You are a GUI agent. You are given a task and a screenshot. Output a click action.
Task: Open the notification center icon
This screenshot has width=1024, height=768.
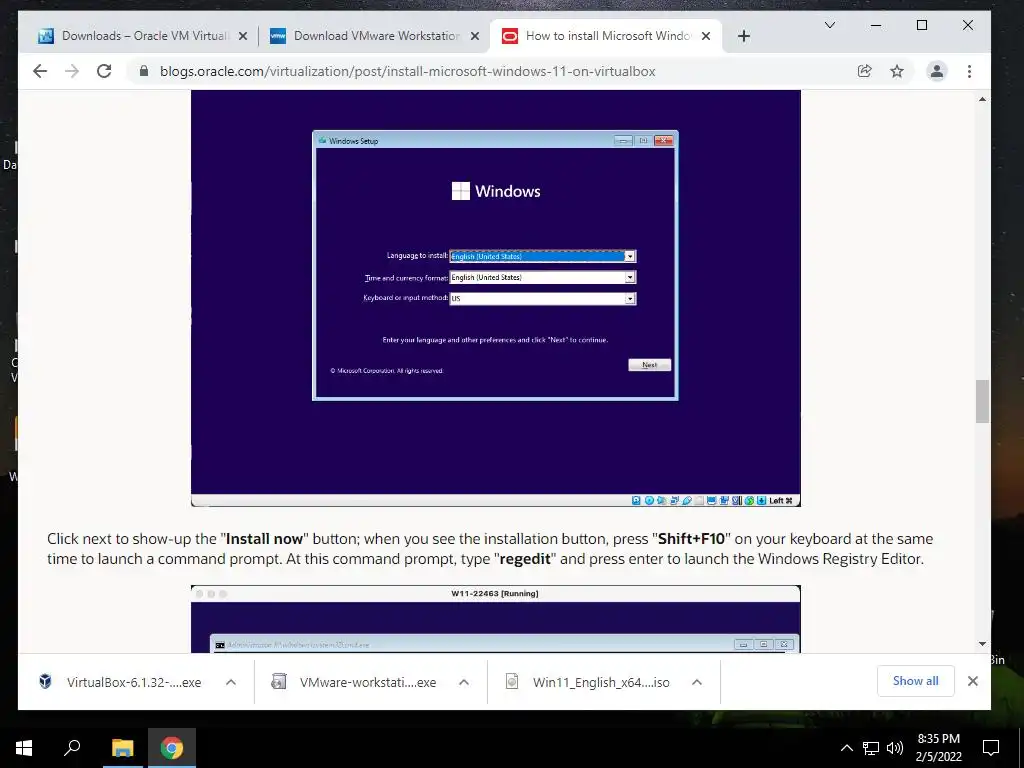(991, 748)
